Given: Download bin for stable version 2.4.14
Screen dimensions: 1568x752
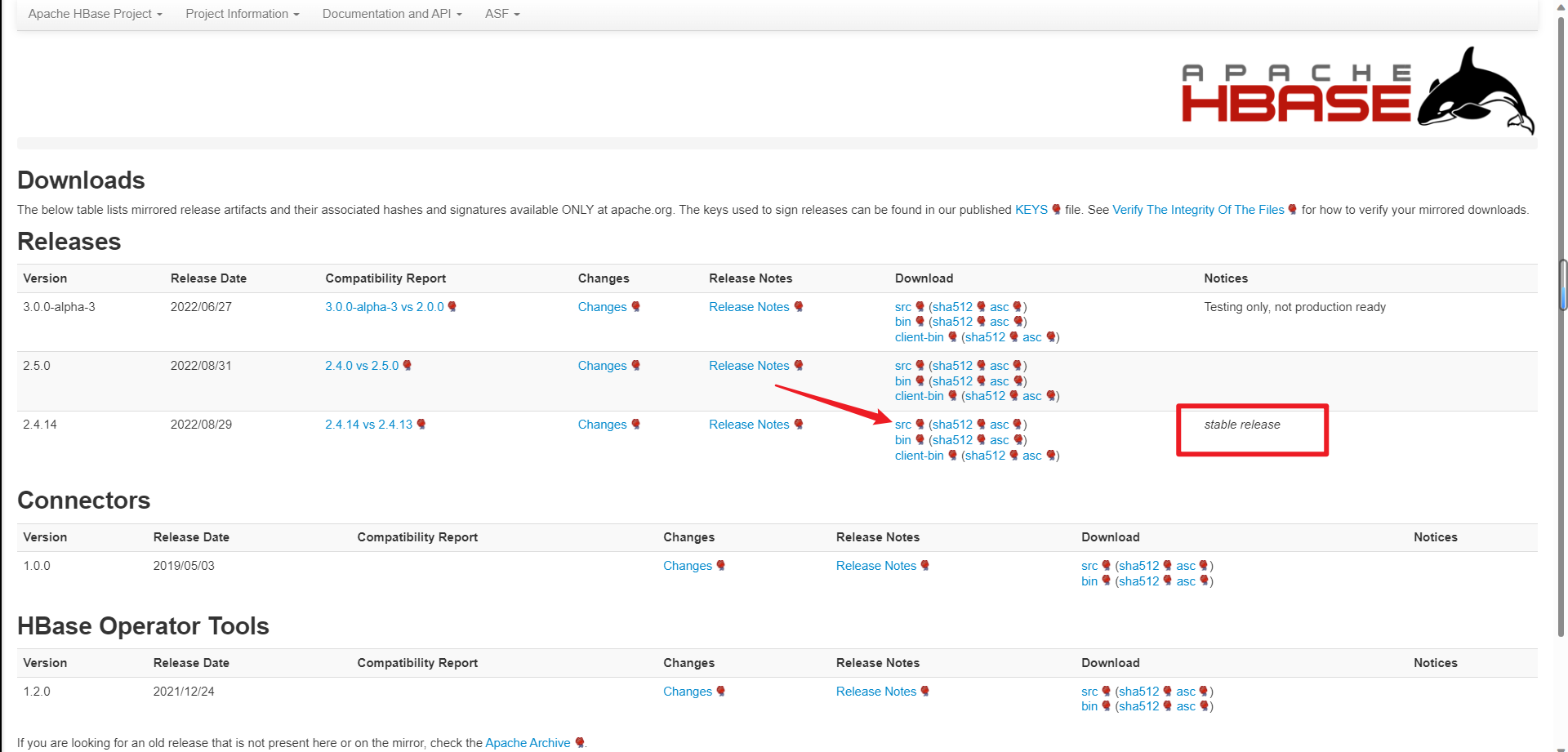Looking at the screenshot, I should (902, 440).
